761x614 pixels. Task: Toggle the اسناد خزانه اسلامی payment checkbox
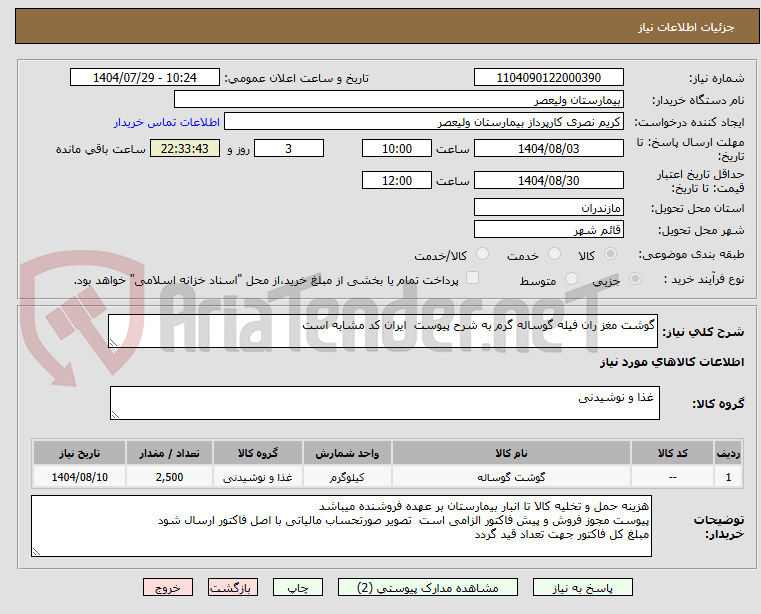coord(472,278)
